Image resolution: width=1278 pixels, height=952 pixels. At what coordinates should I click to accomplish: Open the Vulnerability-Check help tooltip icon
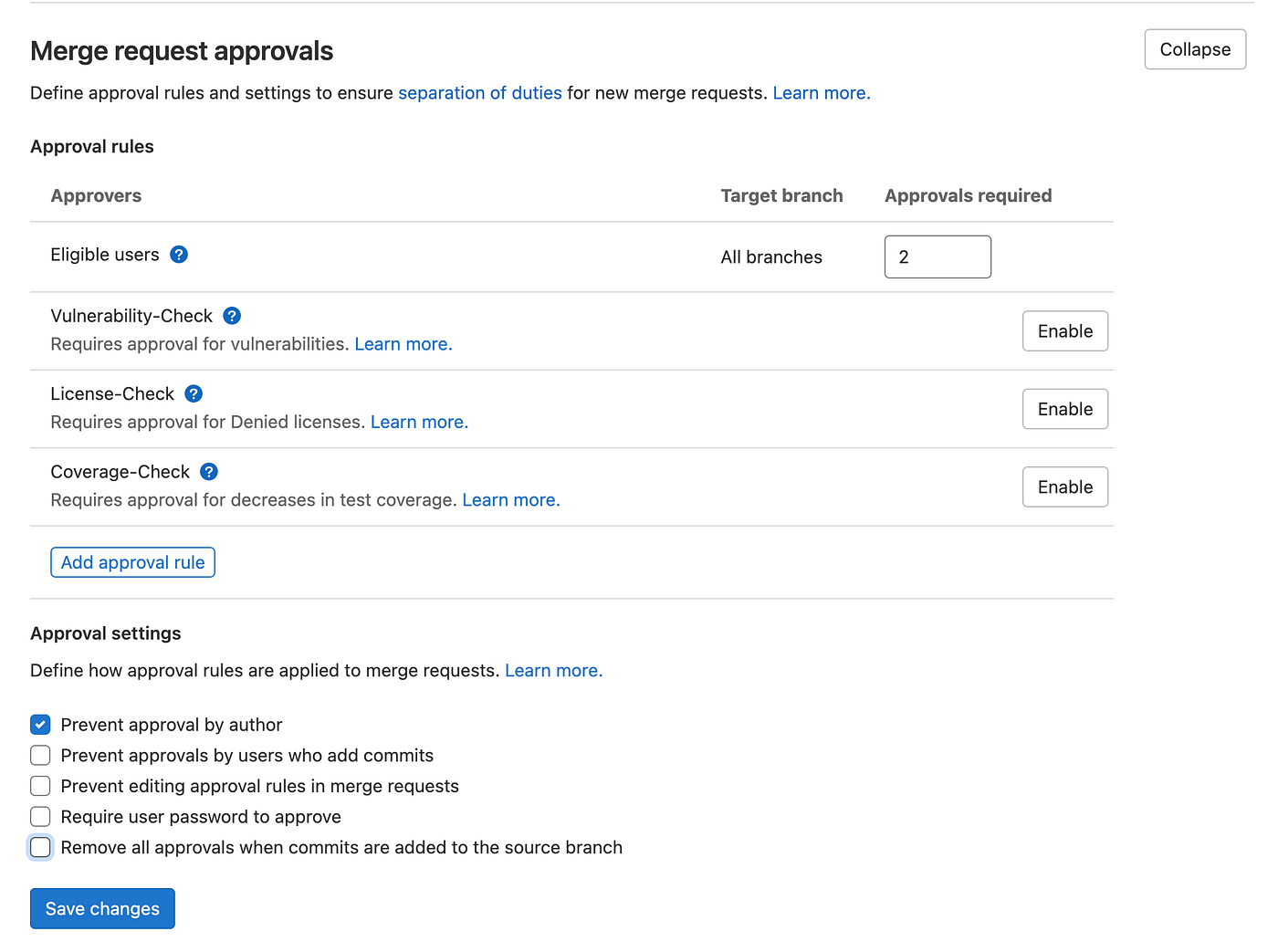[232, 315]
